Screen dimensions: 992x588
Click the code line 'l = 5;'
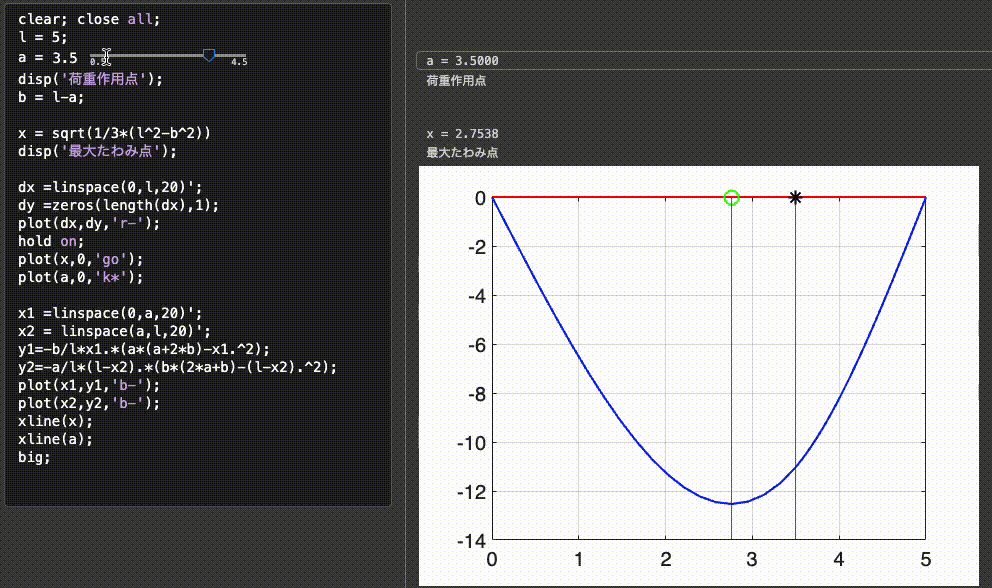tap(42, 37)
